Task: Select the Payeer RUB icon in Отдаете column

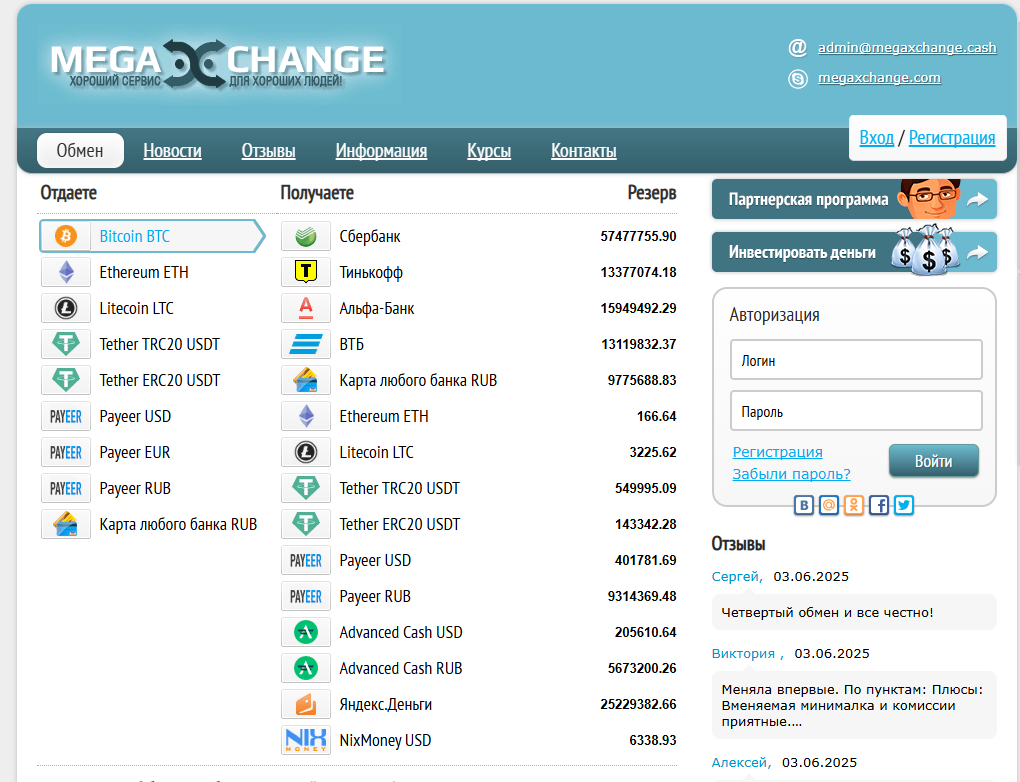Action: [66, 488]
